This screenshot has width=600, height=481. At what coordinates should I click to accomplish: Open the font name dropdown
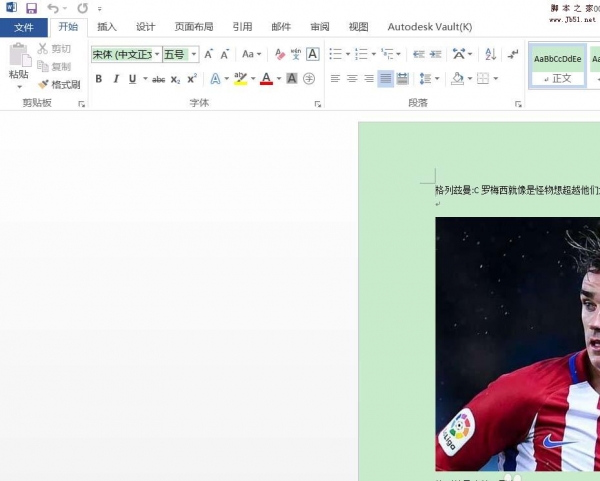point(156,54)
